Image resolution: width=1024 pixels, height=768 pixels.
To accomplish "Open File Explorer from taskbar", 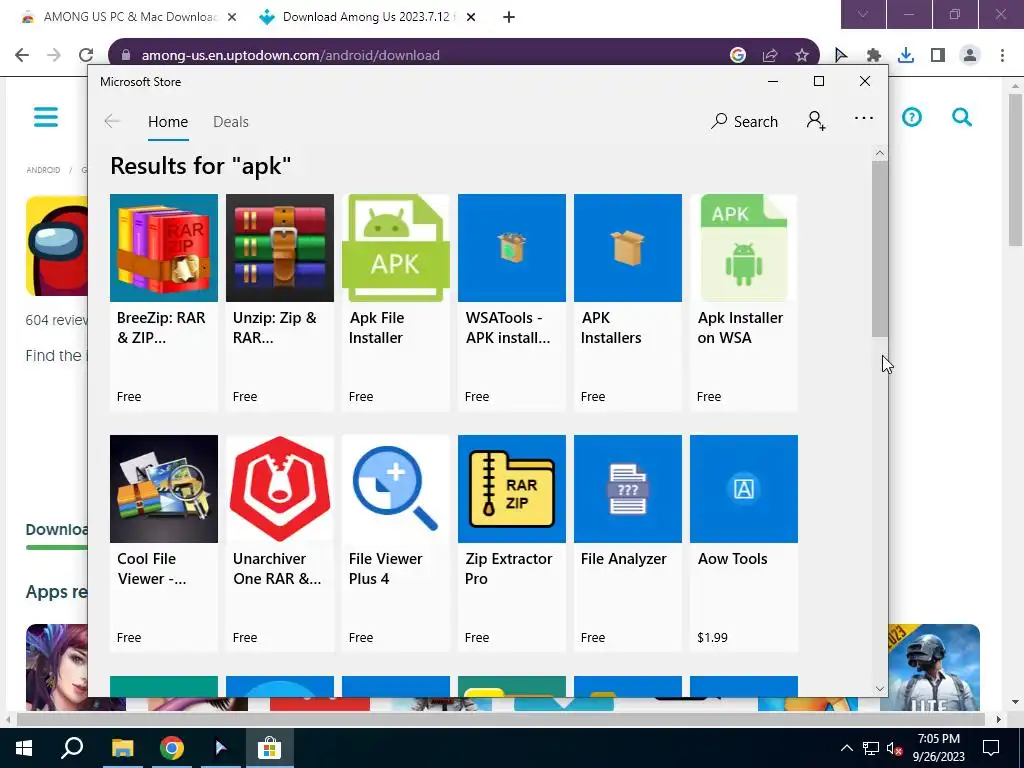I will tap(122, 748).
